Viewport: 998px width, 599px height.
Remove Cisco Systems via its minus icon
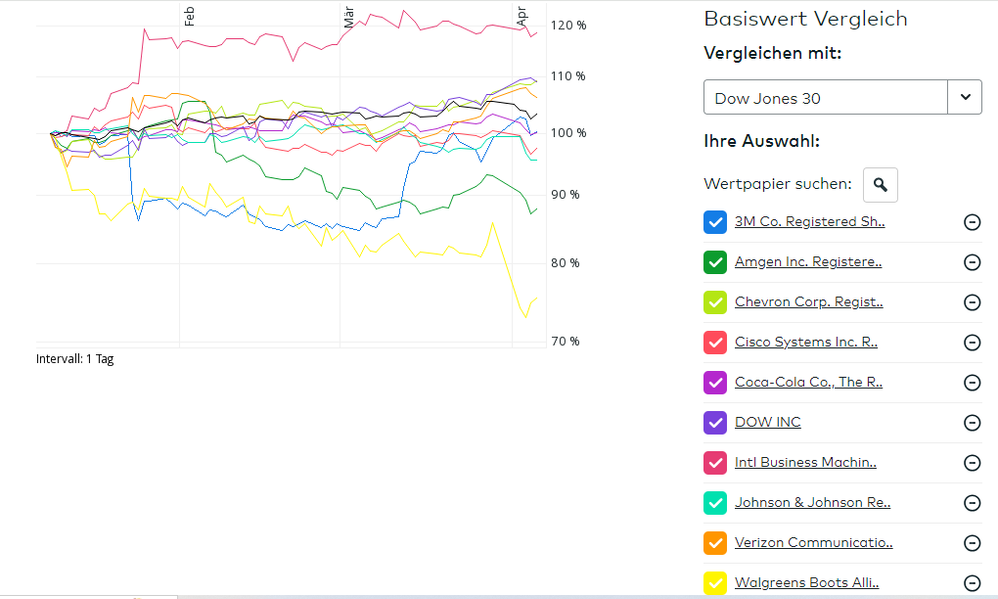click(971, 342)
